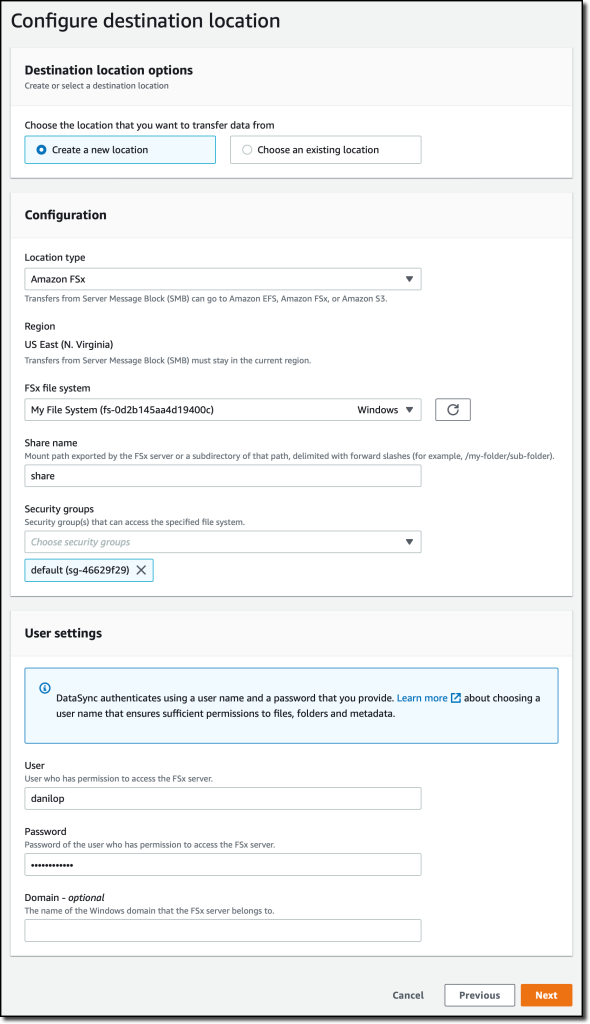Open the Choose security groups dropdown

pyautogui.click(x=223, y=542)
